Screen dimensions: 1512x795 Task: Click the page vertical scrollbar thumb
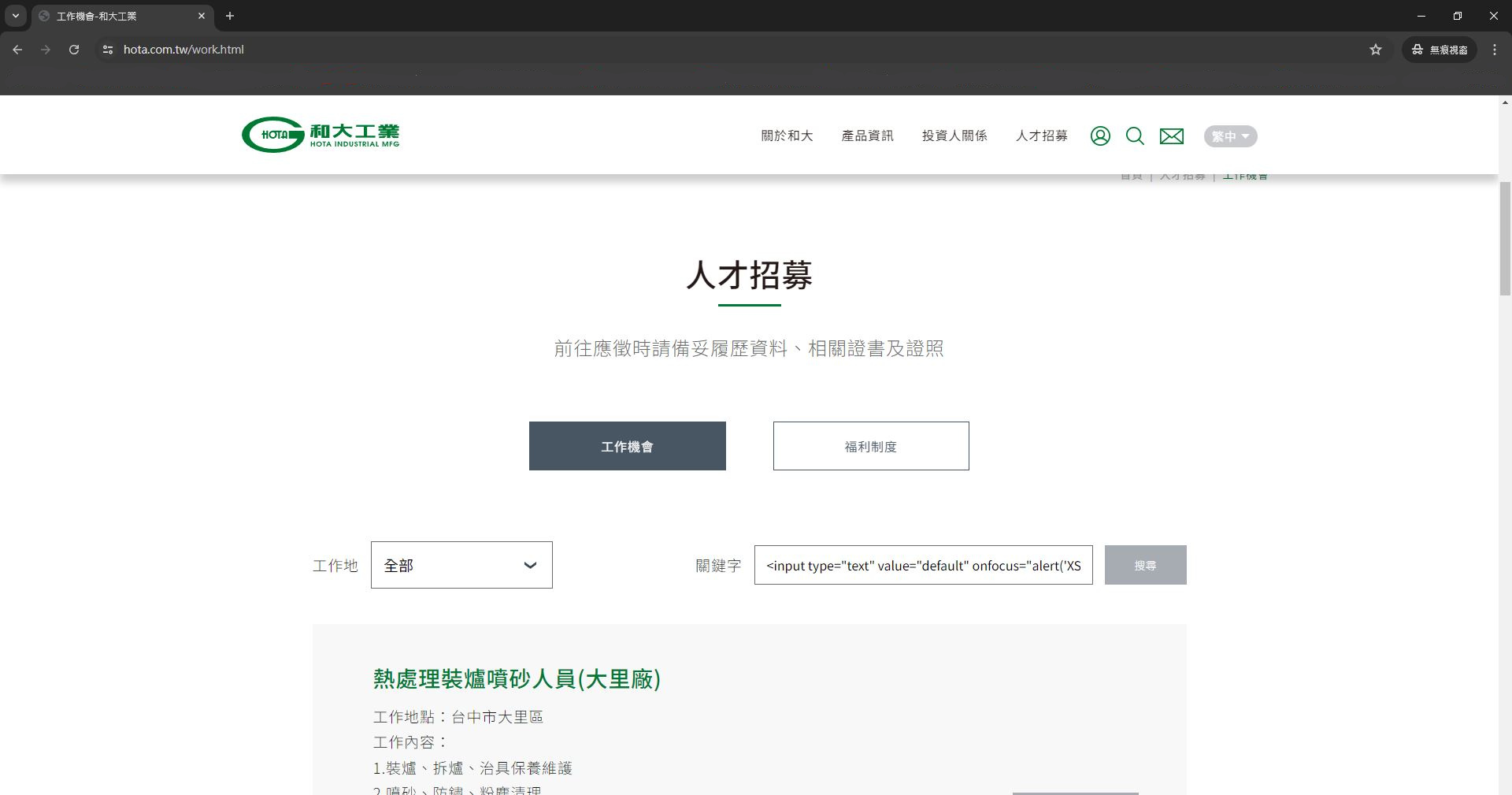pyautogui.click(x=1505, y=239)
